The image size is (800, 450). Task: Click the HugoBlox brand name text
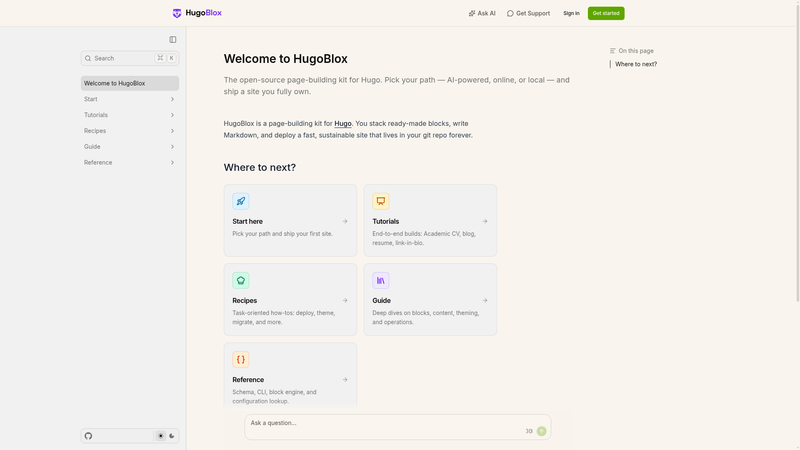[204, 13]
